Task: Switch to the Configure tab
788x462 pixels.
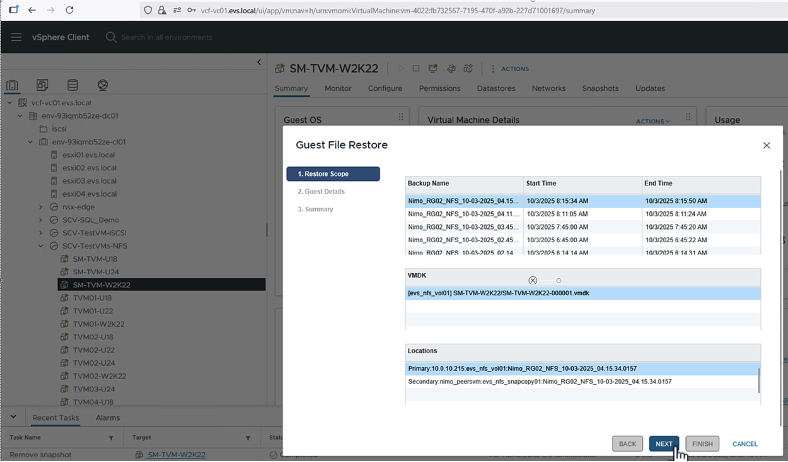Action: pos(385,88)
